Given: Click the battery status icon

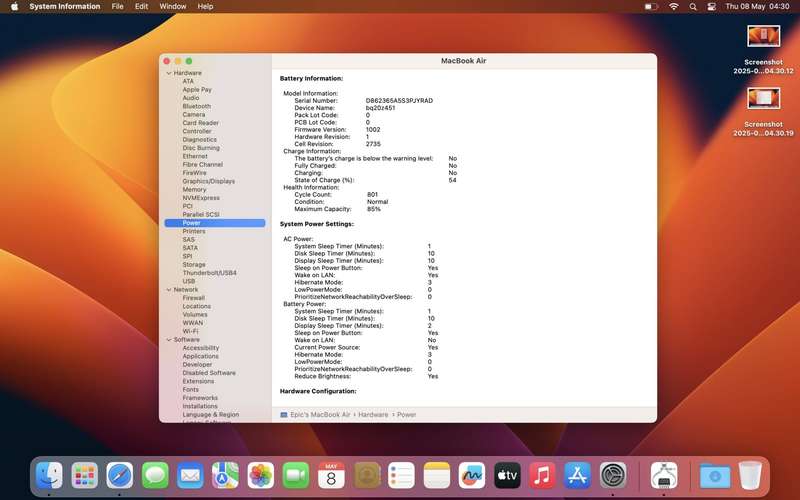Looking at the screenshot, I should [x=651, y=7].
